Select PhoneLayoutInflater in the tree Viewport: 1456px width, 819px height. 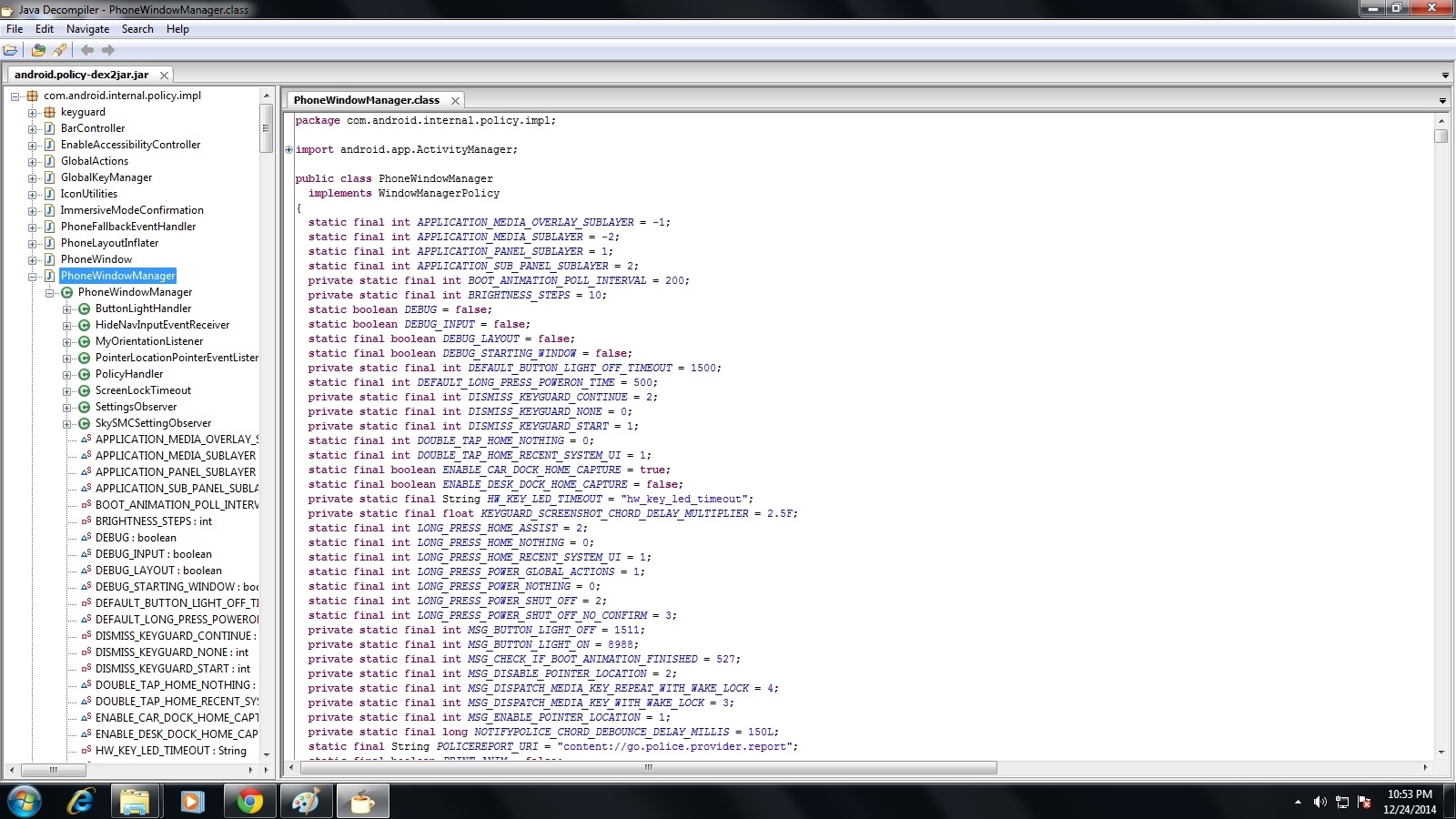(x=109, y=243)
